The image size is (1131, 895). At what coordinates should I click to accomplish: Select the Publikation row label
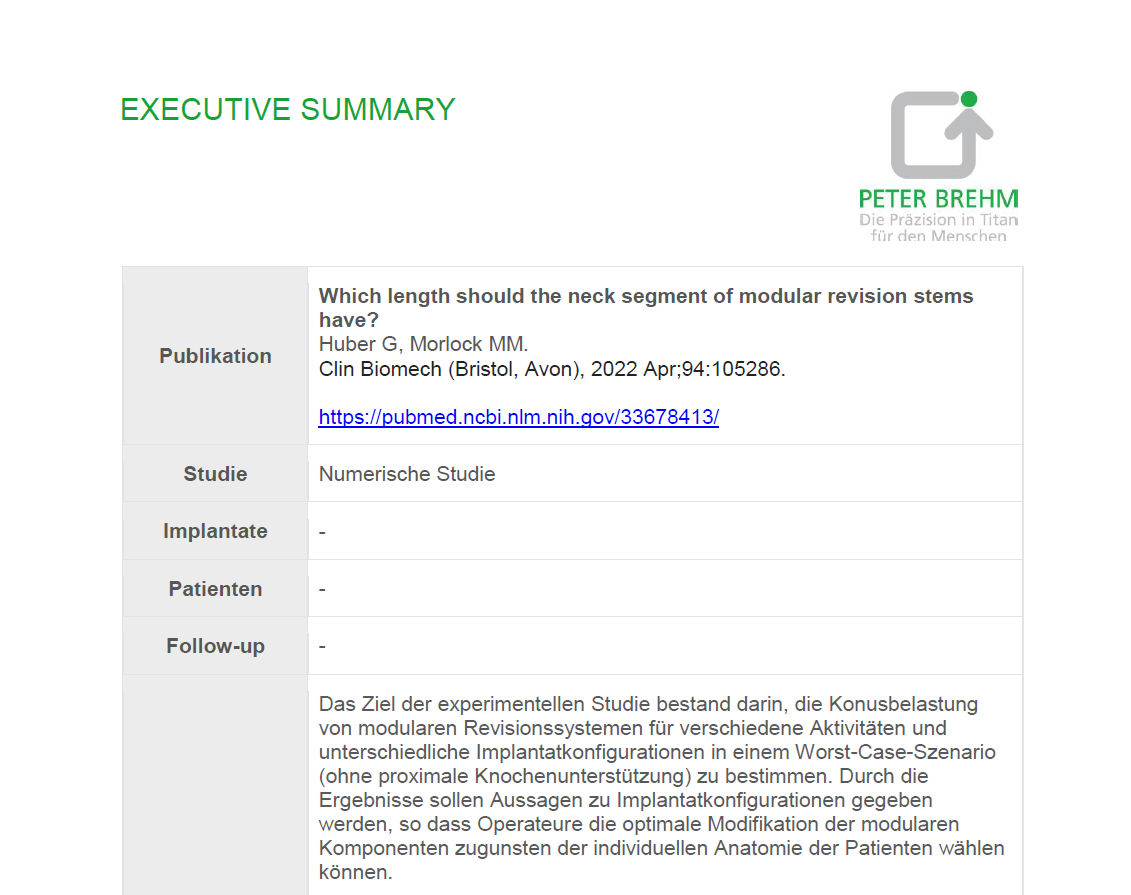215,356
